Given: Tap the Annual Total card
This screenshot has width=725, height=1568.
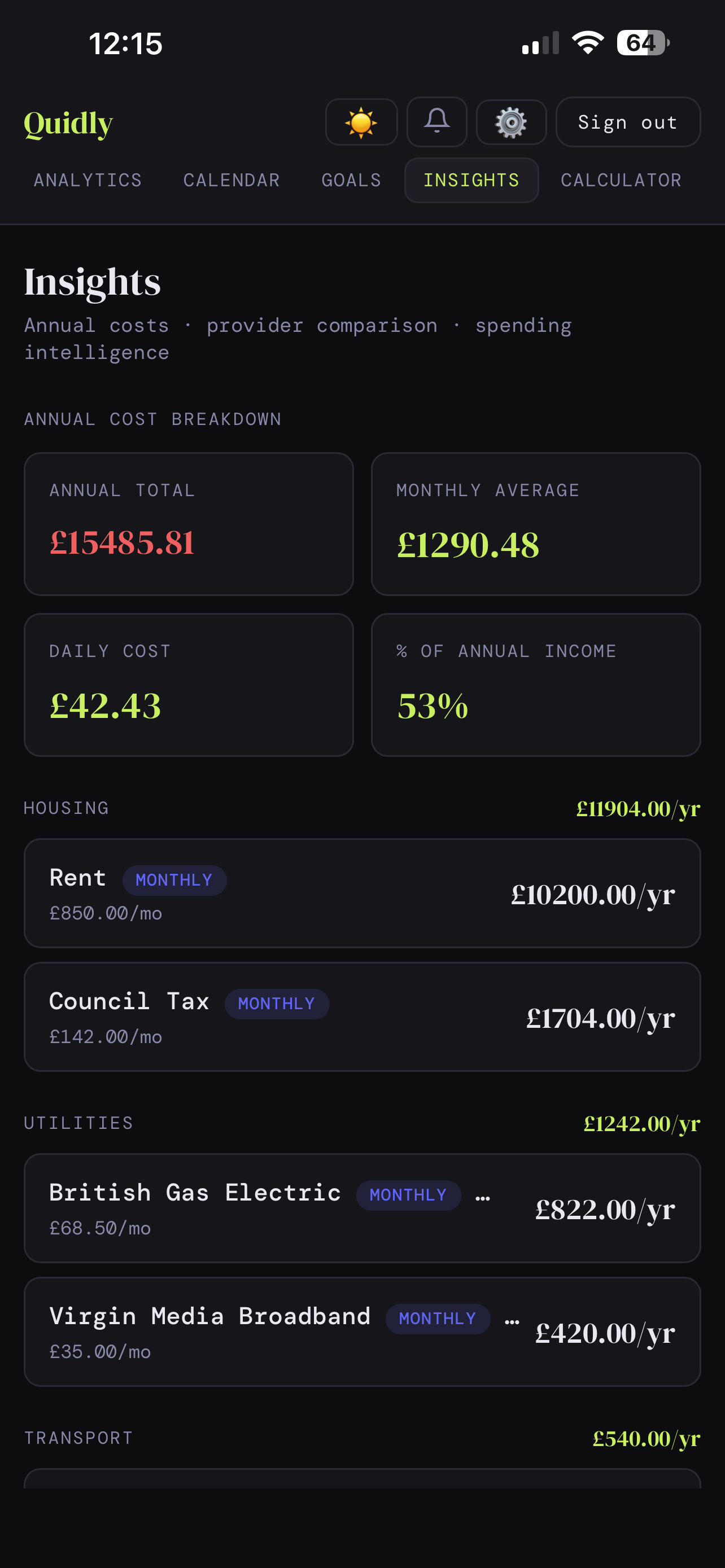Looking at the screenshot, I should point(189,523).
